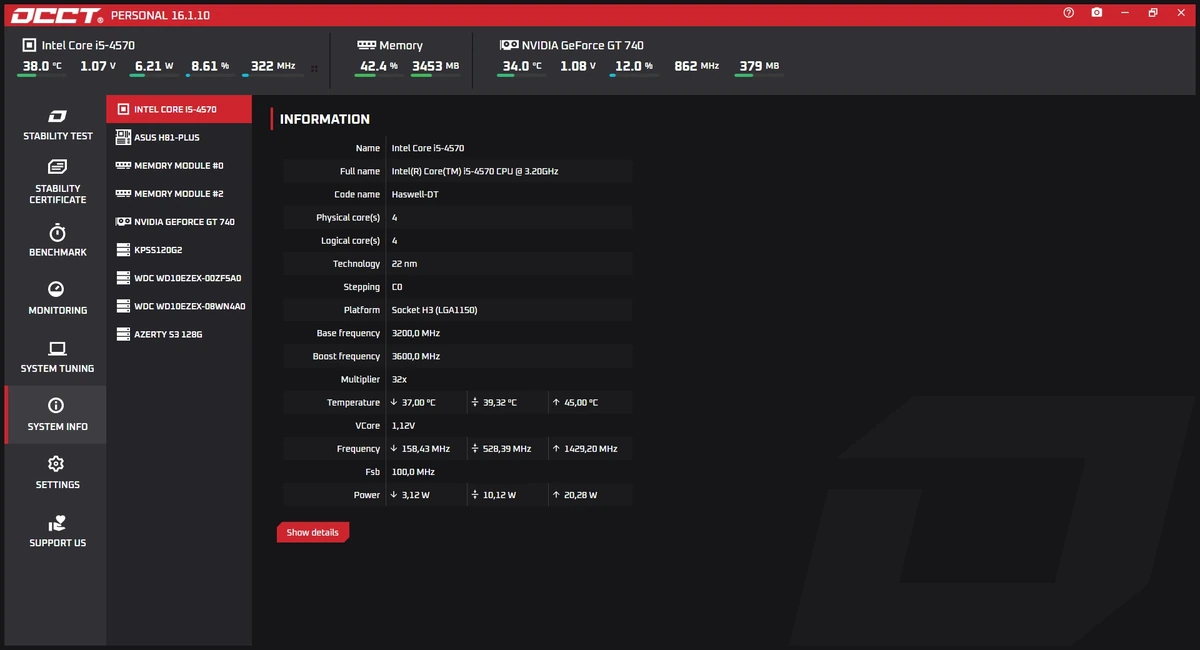Click the Platform value Socket H3 (LGA1150)
Viewport: 1200px width, 650px height.
(435, 310)
